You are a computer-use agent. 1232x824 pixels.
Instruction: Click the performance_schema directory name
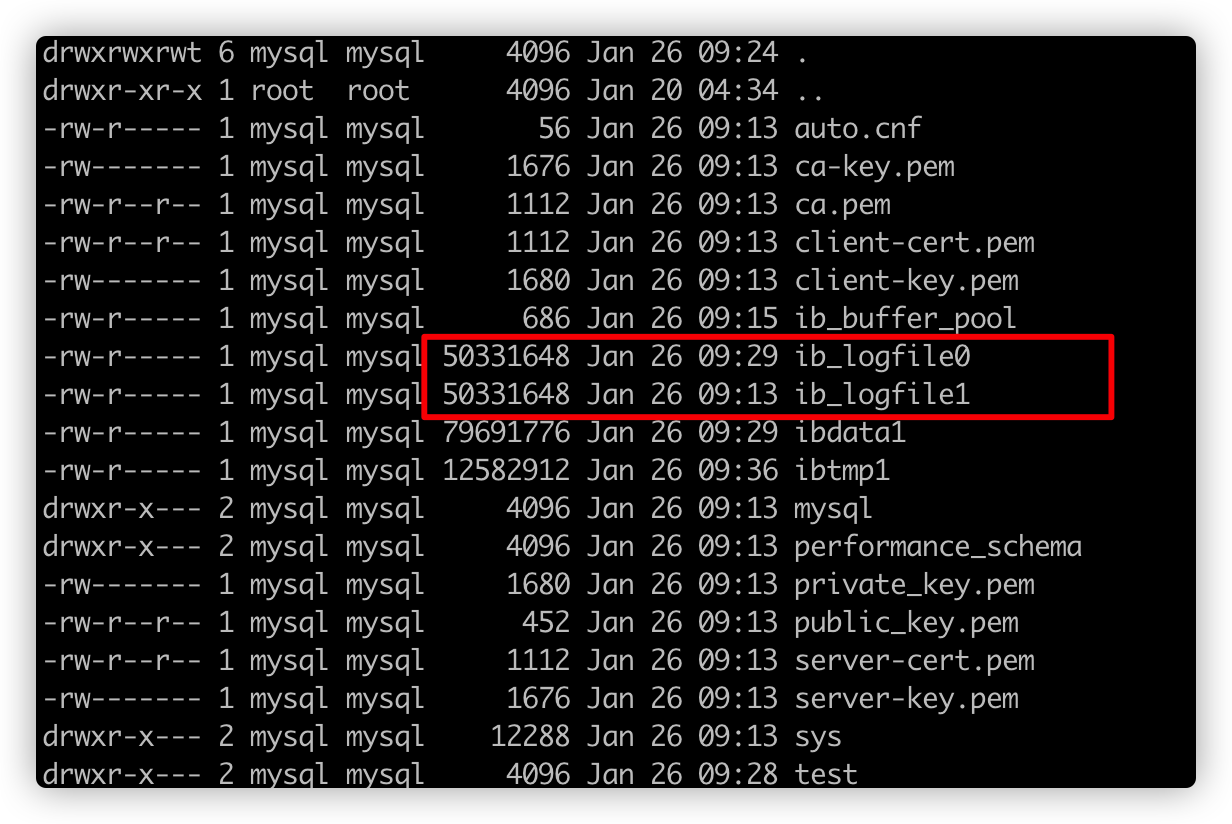tap(938, 546)
